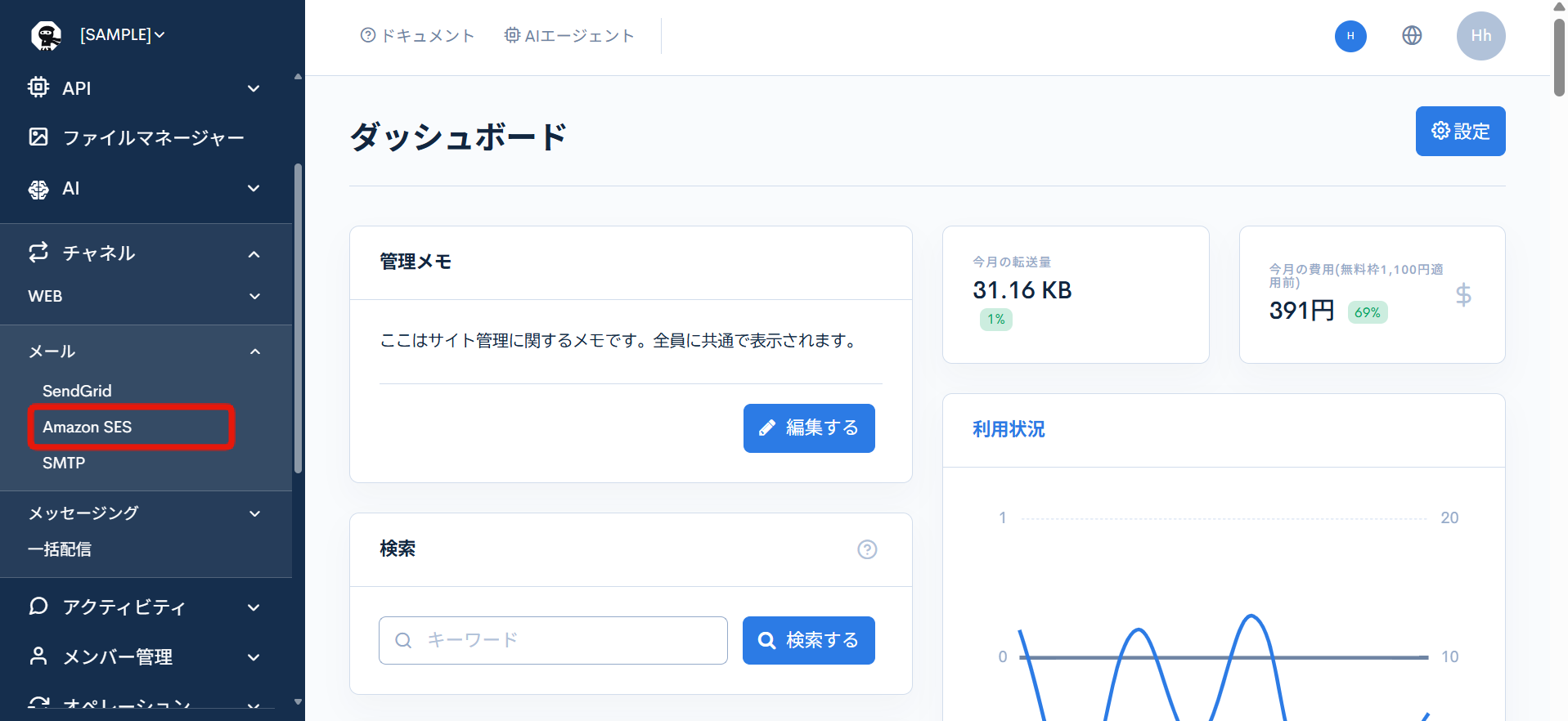Expand the メンバー管理 chevron
Viewport: 1568px width, 721px height.
pyautogui.click(x=254, y=657)
